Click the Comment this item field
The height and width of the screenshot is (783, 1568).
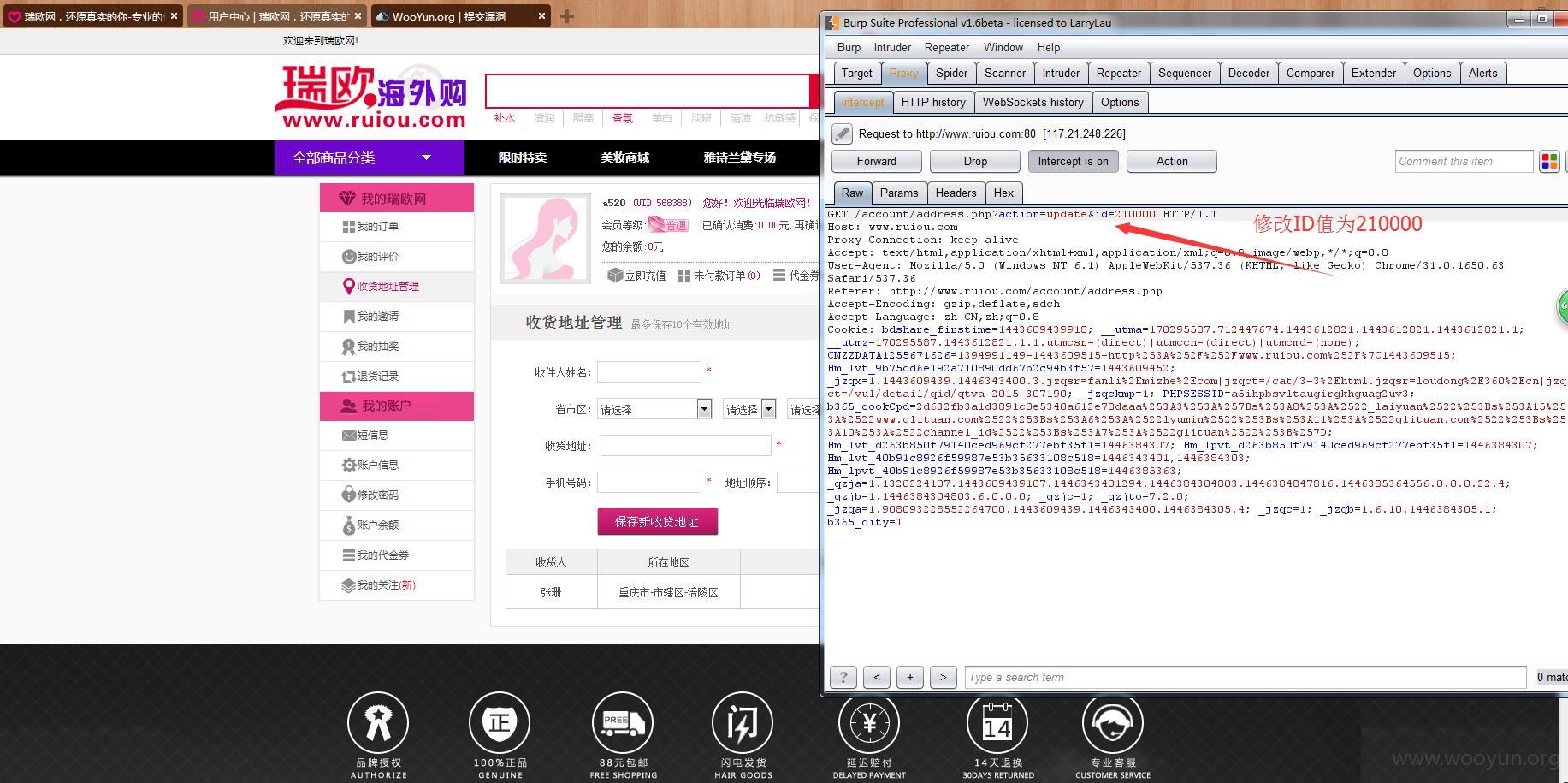pos(1464,161)
